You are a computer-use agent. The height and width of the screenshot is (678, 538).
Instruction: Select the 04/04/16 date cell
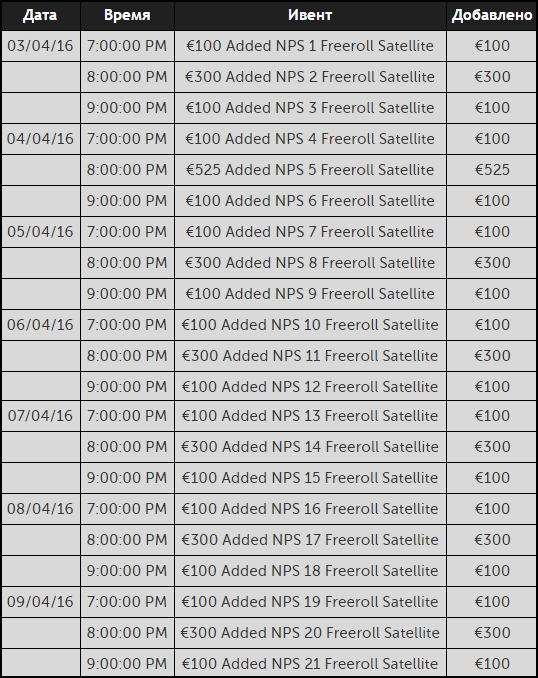tap(40, 139)
